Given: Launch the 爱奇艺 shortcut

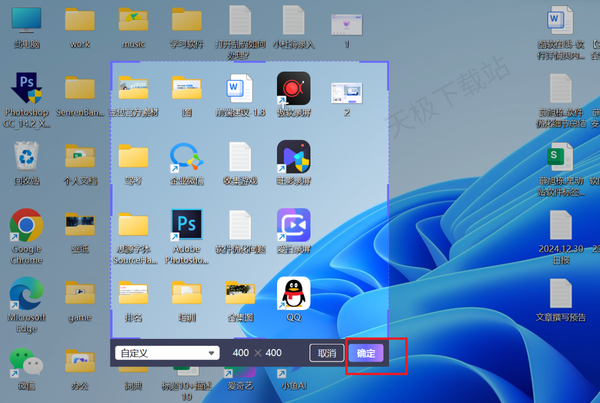Looking at the screenshot, I should click(x=240, y=372).
